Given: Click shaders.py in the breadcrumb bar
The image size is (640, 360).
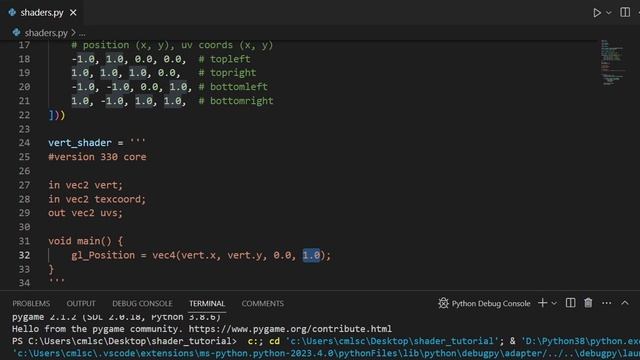Looking at the screenshot, I should point(46,33).
